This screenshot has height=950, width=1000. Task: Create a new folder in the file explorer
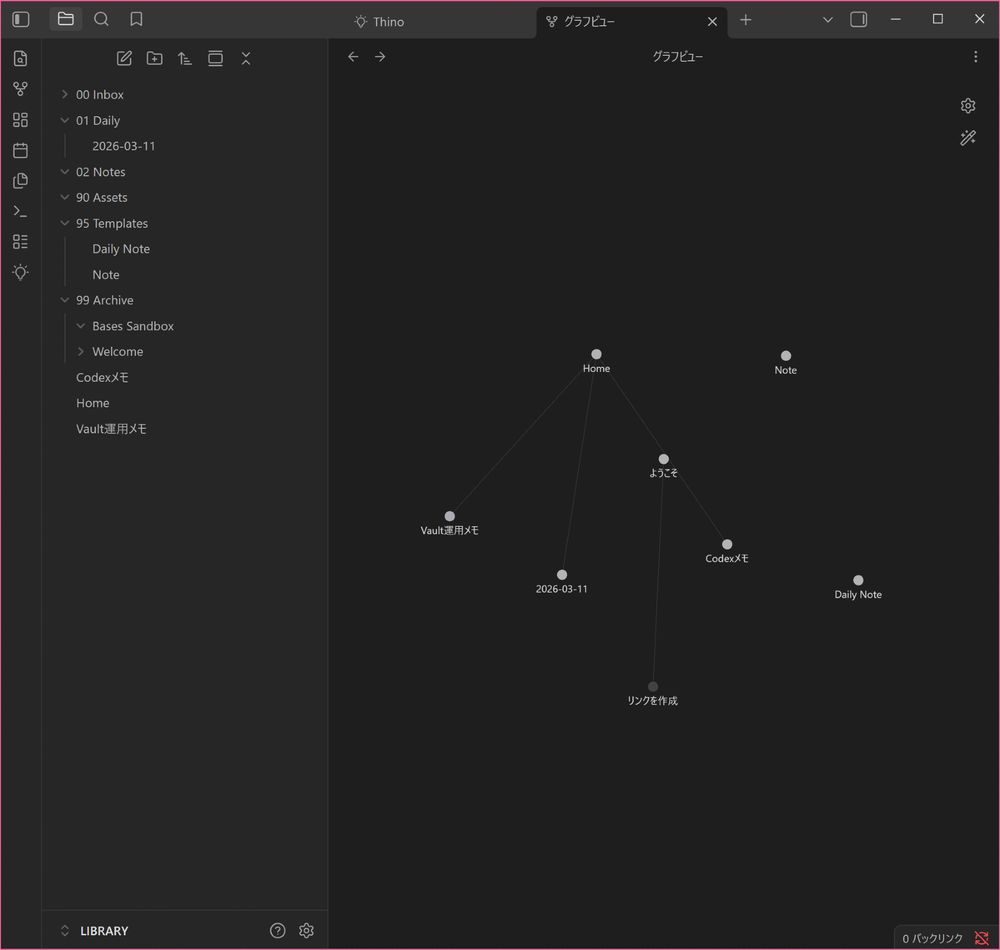(154, 58)
